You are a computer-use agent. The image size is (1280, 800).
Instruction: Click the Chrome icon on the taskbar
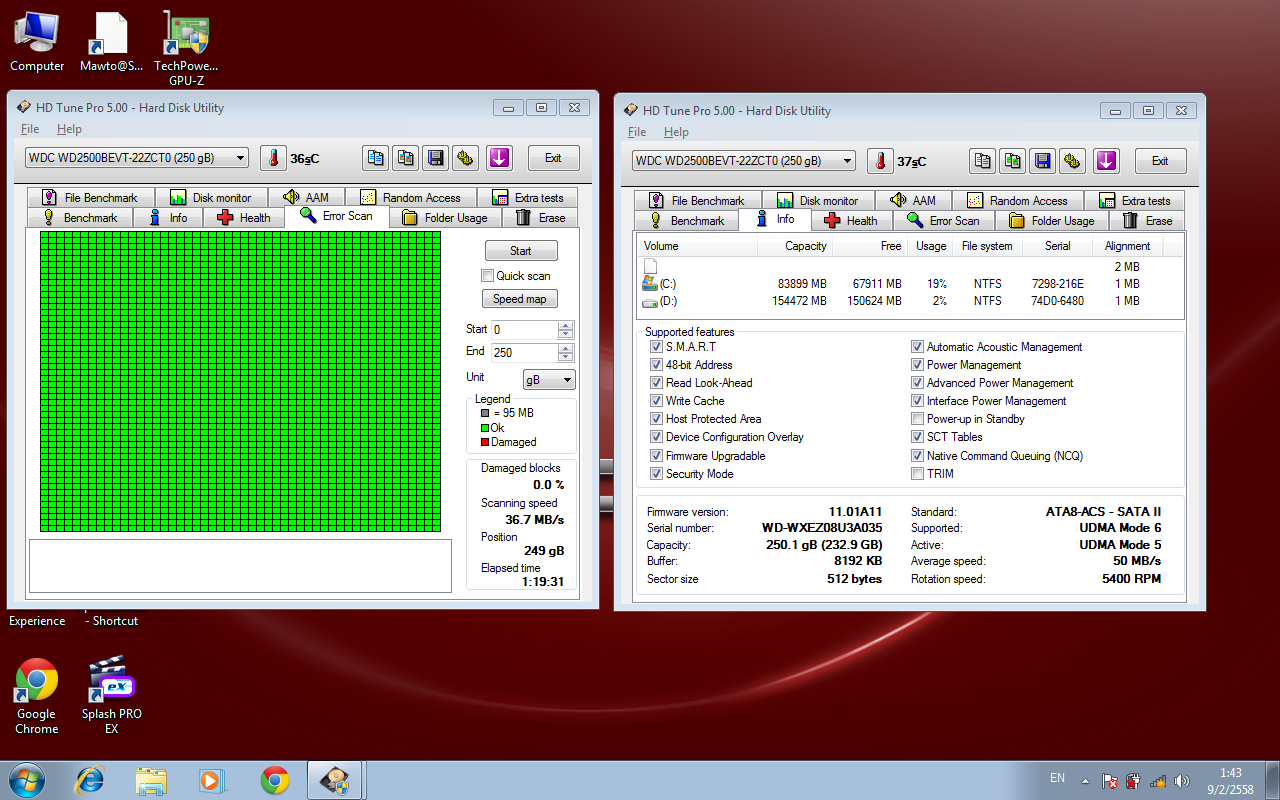click(274, 780)
